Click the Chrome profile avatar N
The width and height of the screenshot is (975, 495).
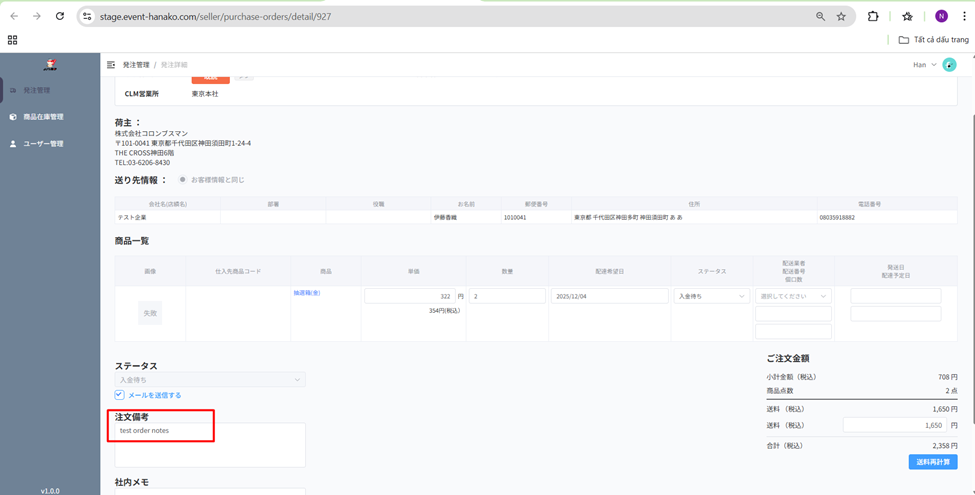tap(941, 16)
